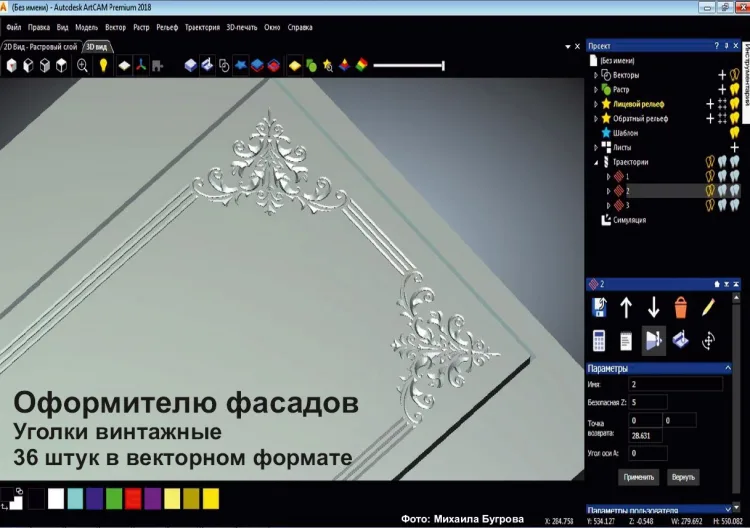Click the zoom magnifier icon in 3D toolbar

pos(82,66)
